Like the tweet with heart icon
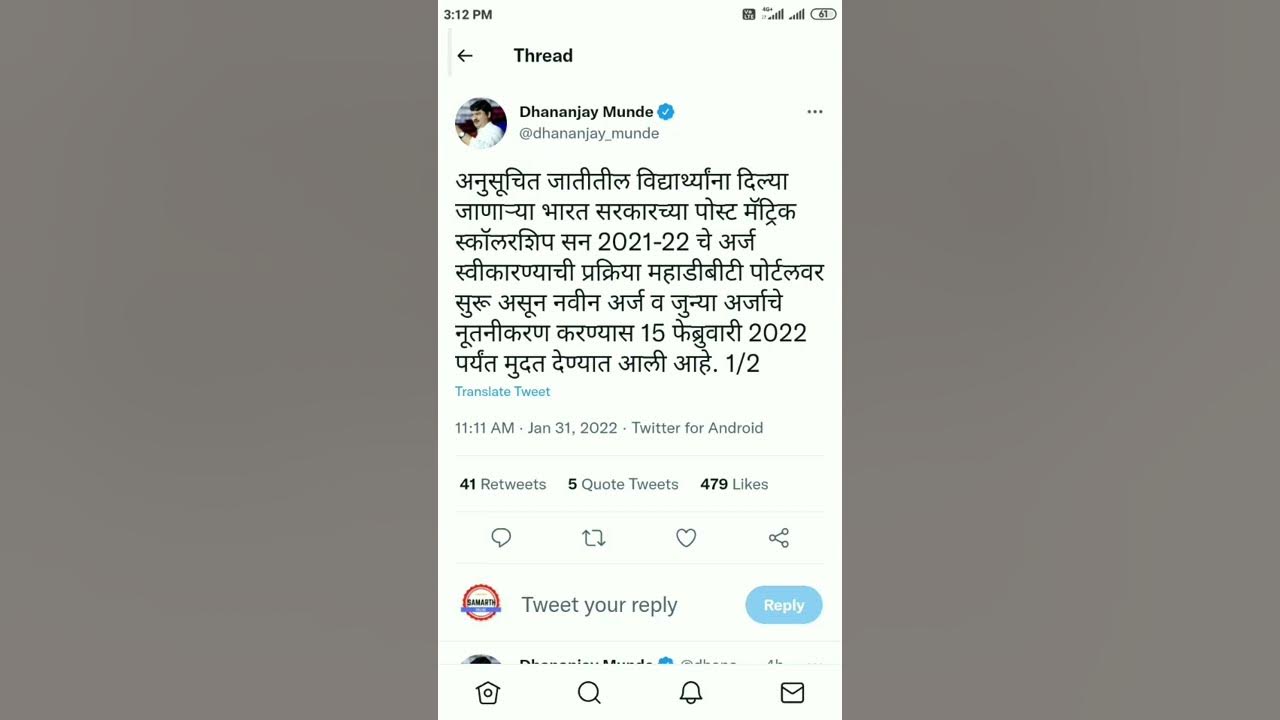This screenshot has height=720, width=1280. [686, 538]
